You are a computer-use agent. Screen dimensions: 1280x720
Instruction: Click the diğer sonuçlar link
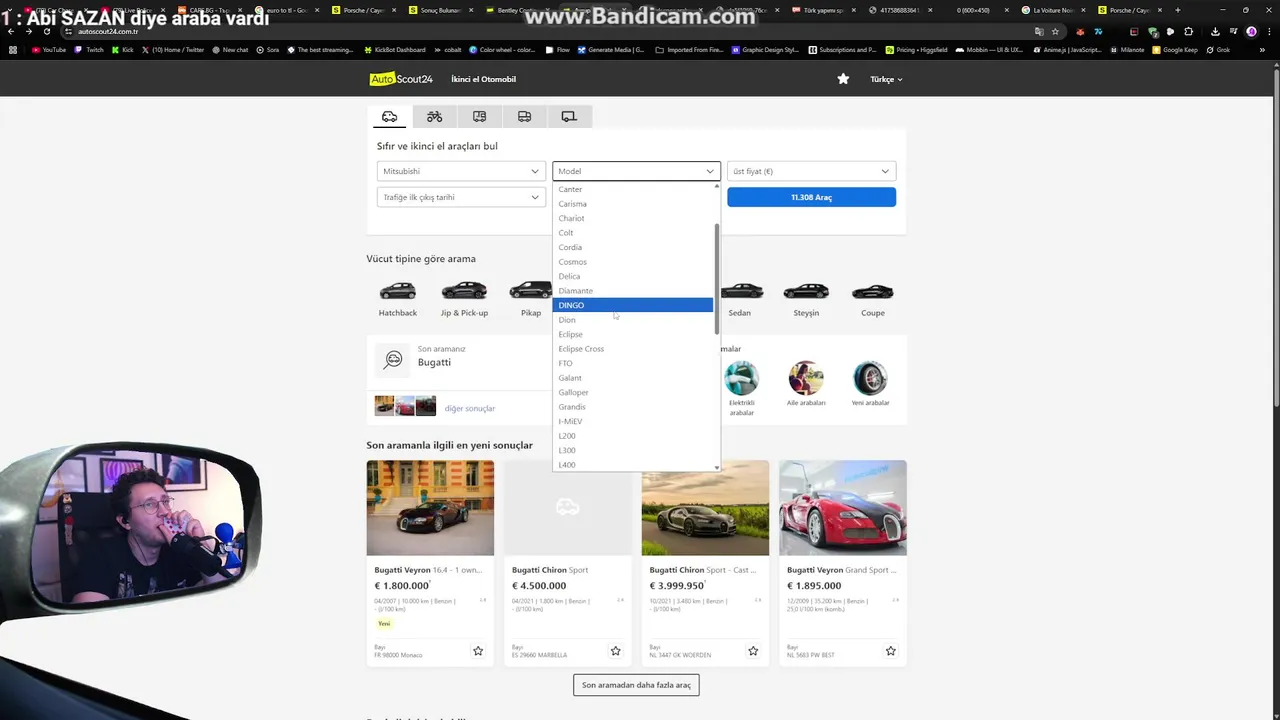(470, 408)
